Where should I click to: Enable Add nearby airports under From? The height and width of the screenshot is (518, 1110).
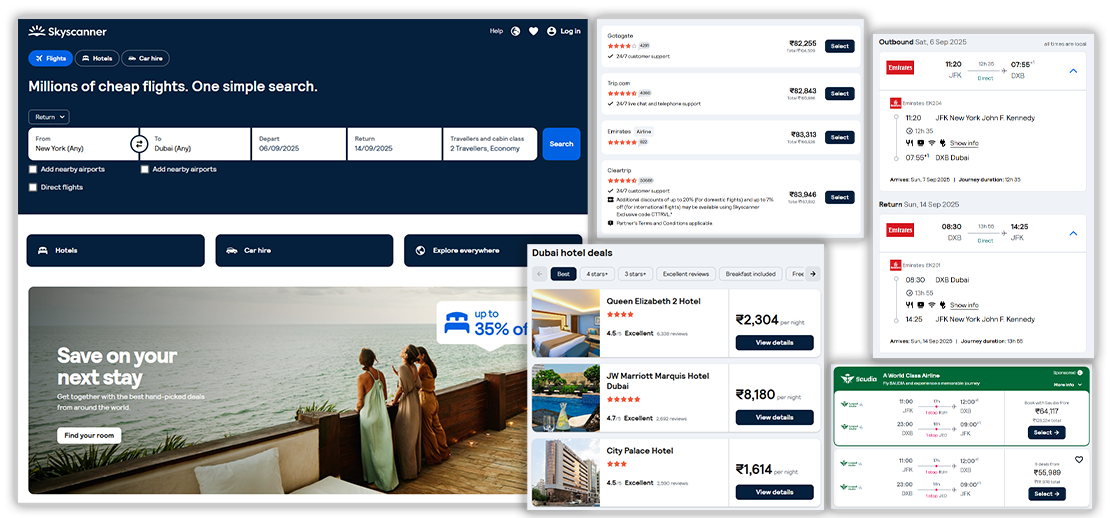(33, 169)
